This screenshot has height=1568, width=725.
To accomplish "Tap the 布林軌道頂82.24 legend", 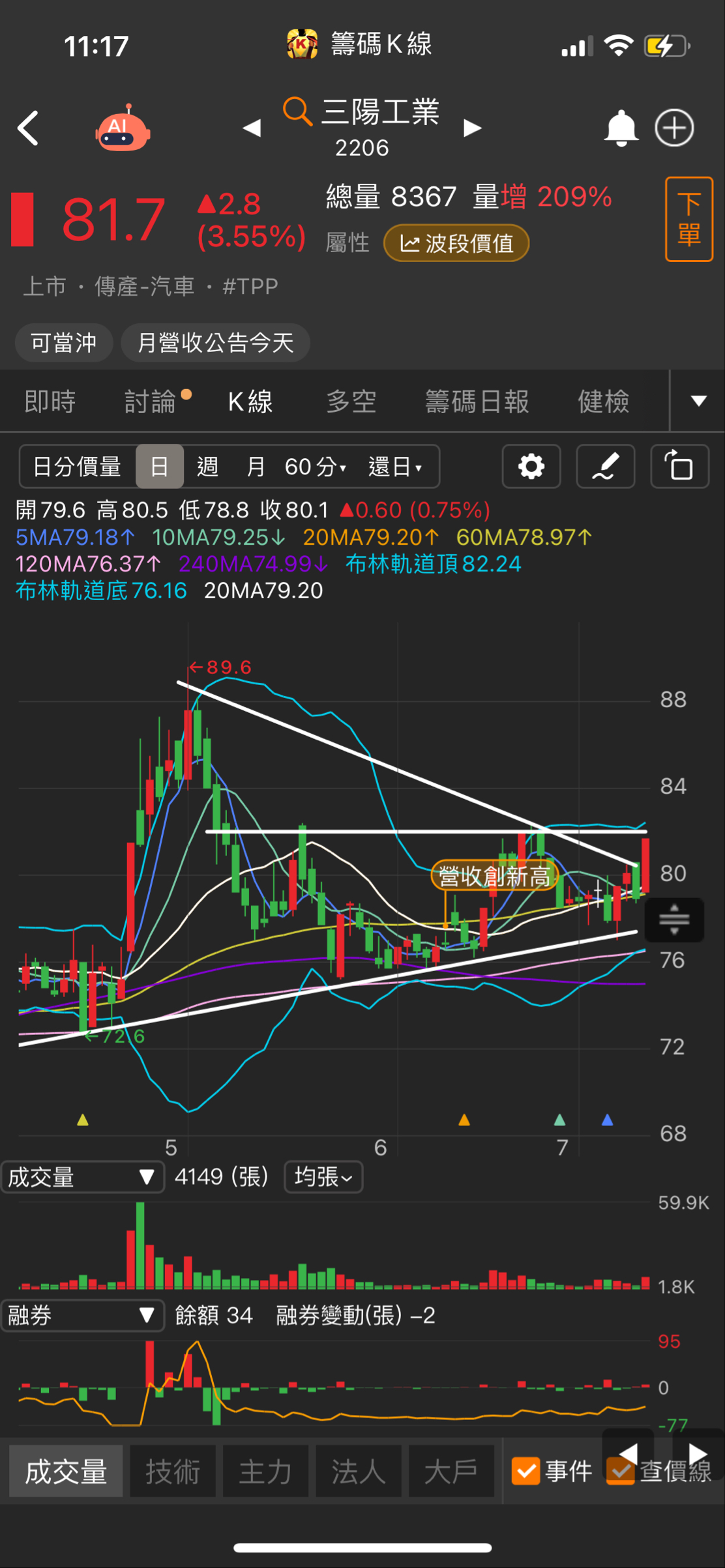I will tap(434, 564).
